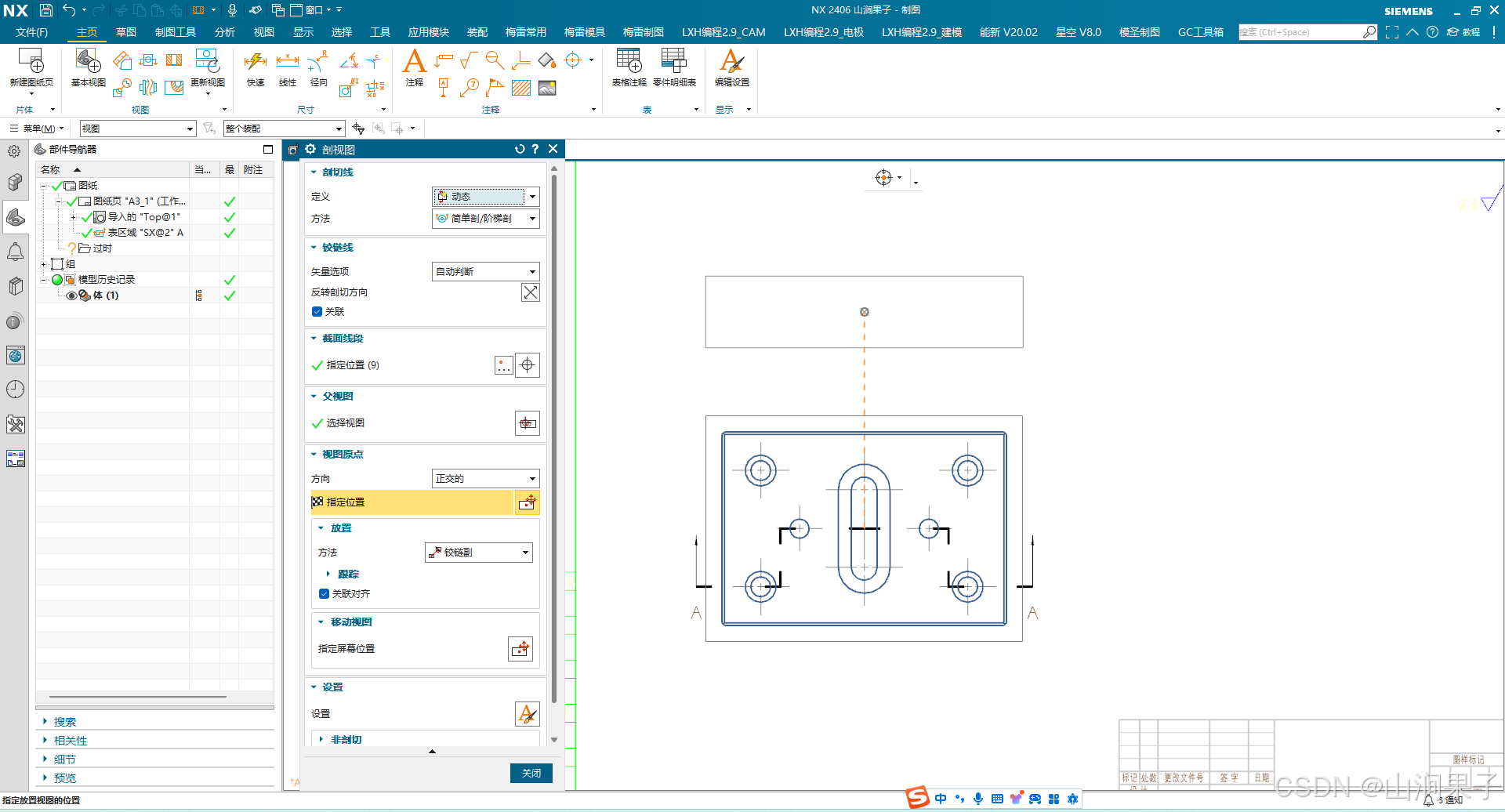Image resolution: width=1505 pixels, height=812 pixels.
Task: Open the 方法 简单剖/阶梯剖 dropdown
Action: tap(486, 219)
